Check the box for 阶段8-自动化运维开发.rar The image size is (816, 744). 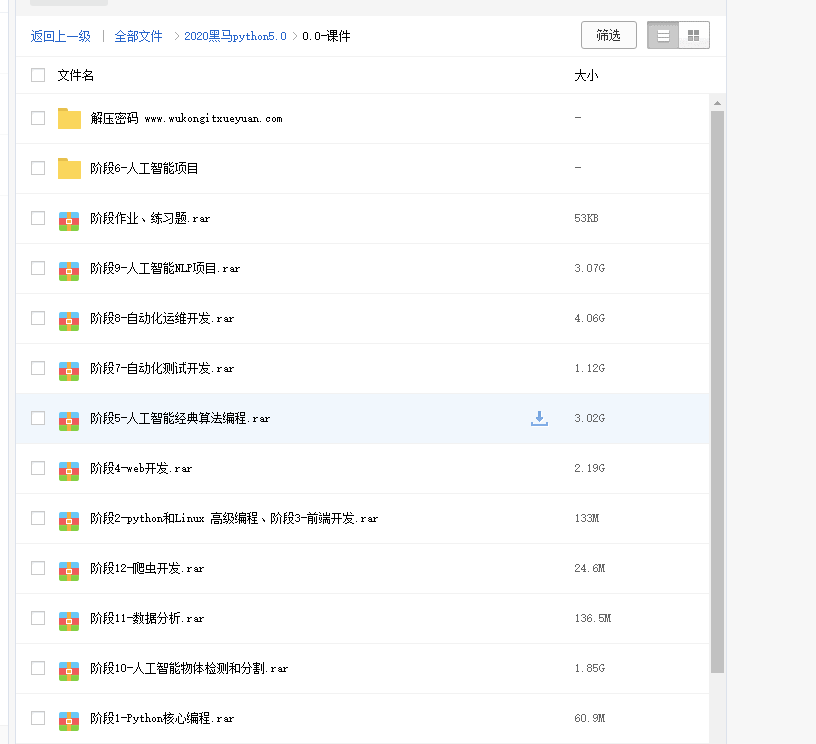point(38,318)
